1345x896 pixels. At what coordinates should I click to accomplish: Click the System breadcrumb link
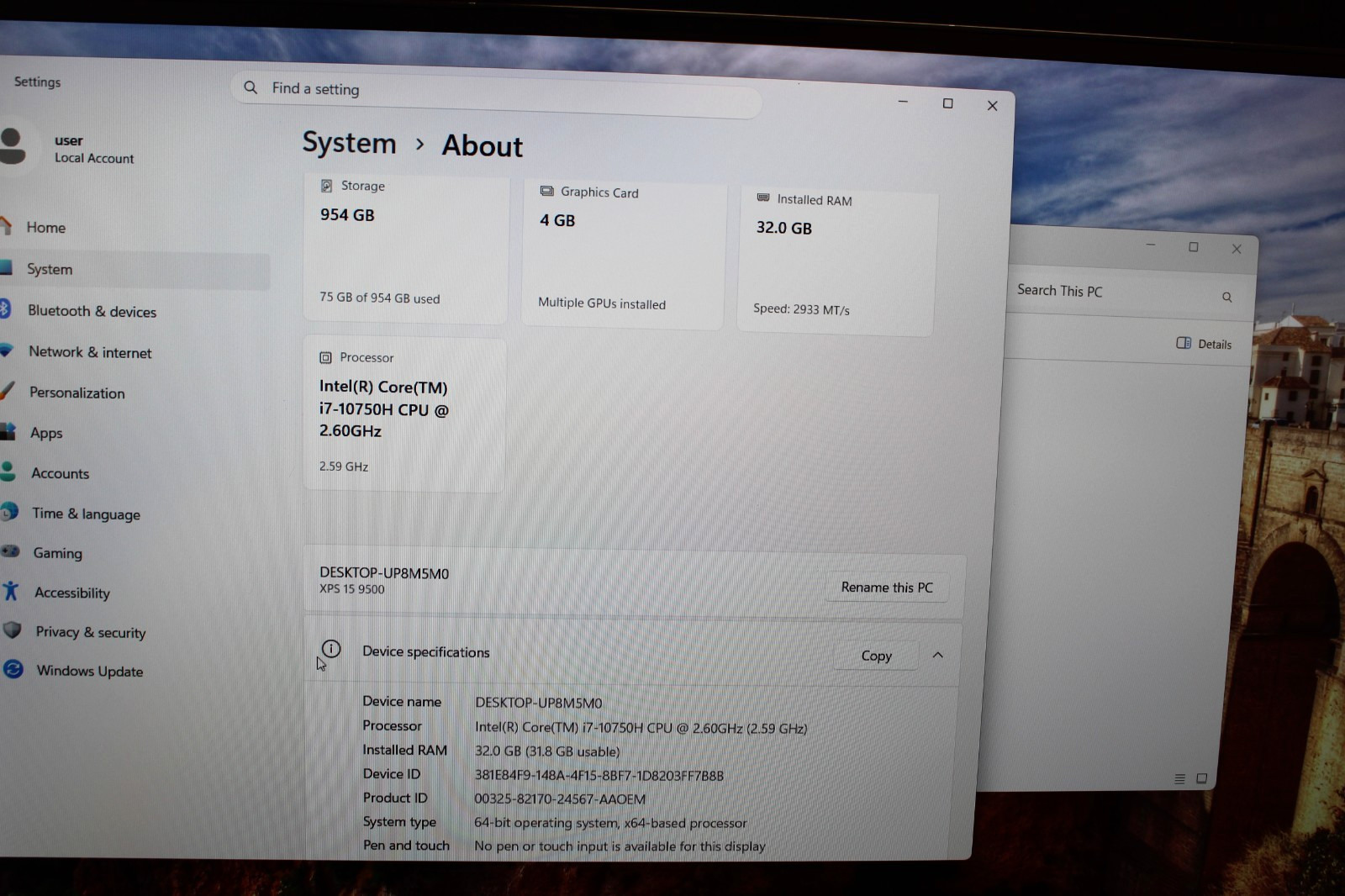point(349,143)
